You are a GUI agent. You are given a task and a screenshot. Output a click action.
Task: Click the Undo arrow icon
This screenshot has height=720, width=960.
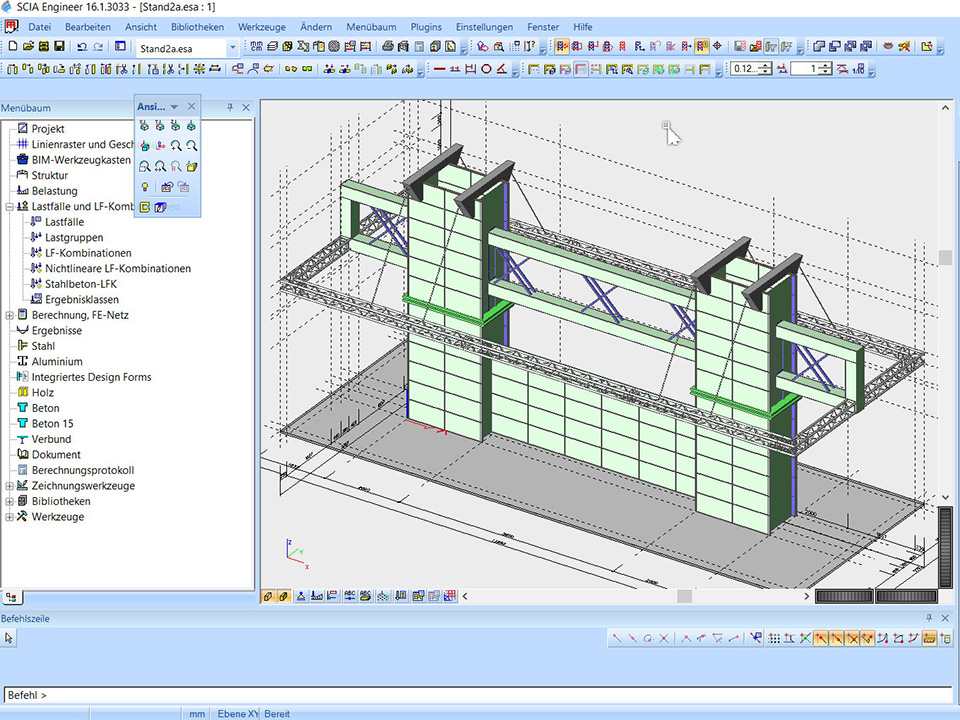pos(82,47)
